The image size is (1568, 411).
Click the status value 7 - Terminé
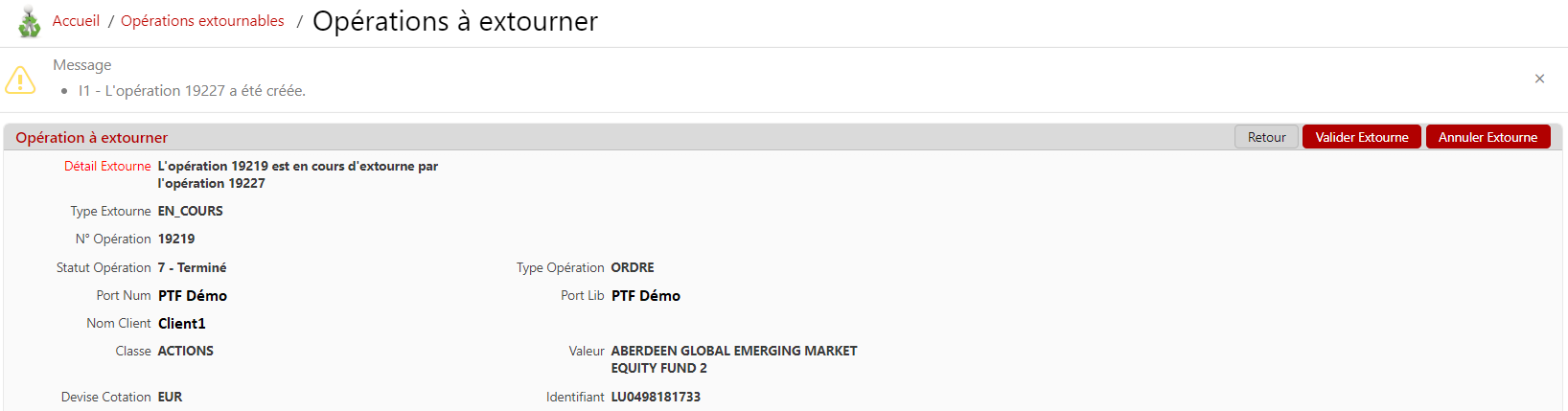click(x=193, y=268)
